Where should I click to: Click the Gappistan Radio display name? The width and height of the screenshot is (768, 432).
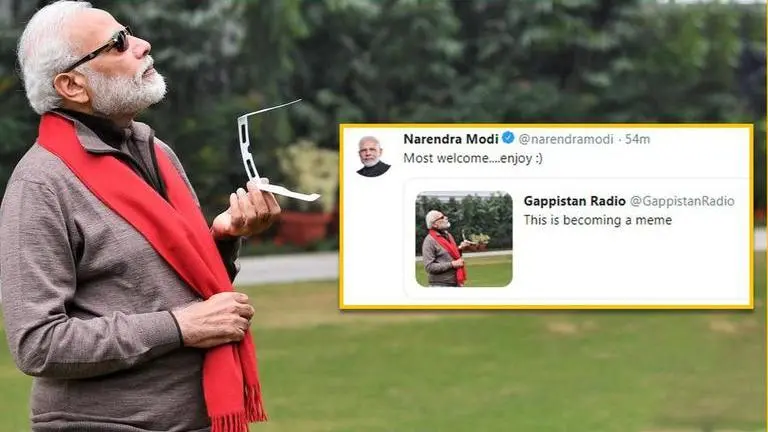575,201
